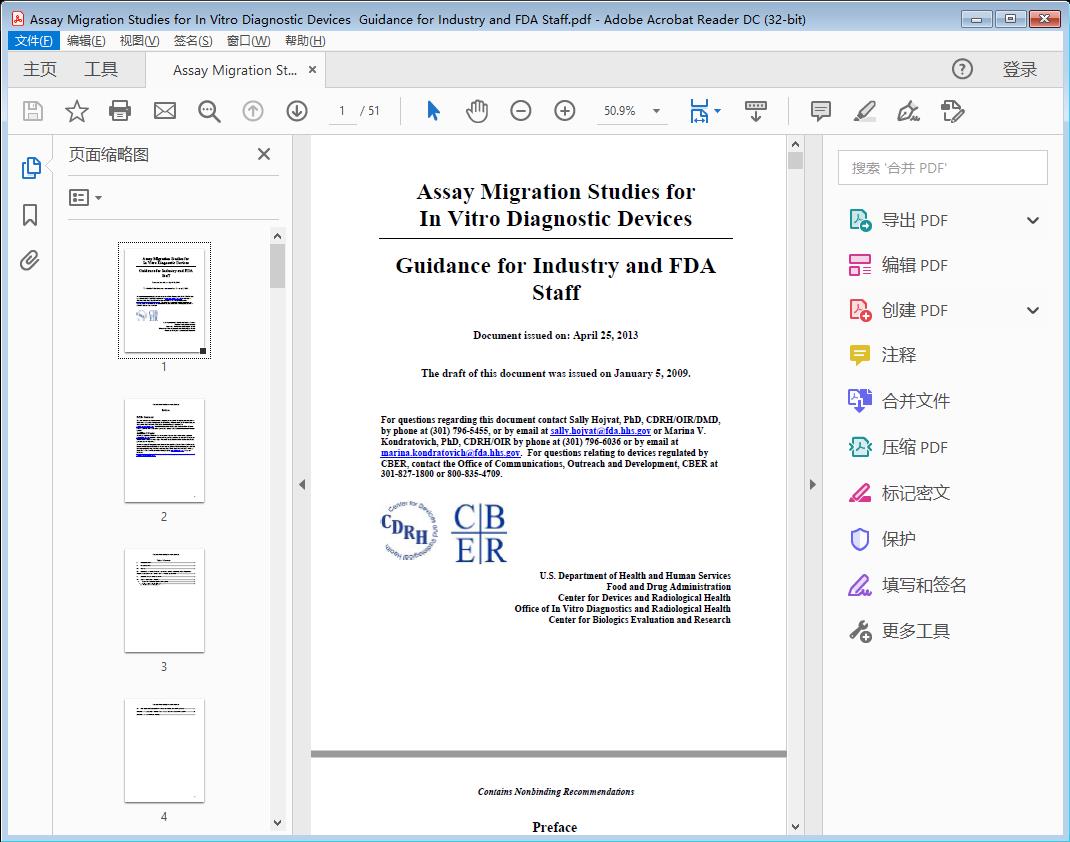Activate the selection arrow tool
1070x842 pixels.
click(433, 111)
